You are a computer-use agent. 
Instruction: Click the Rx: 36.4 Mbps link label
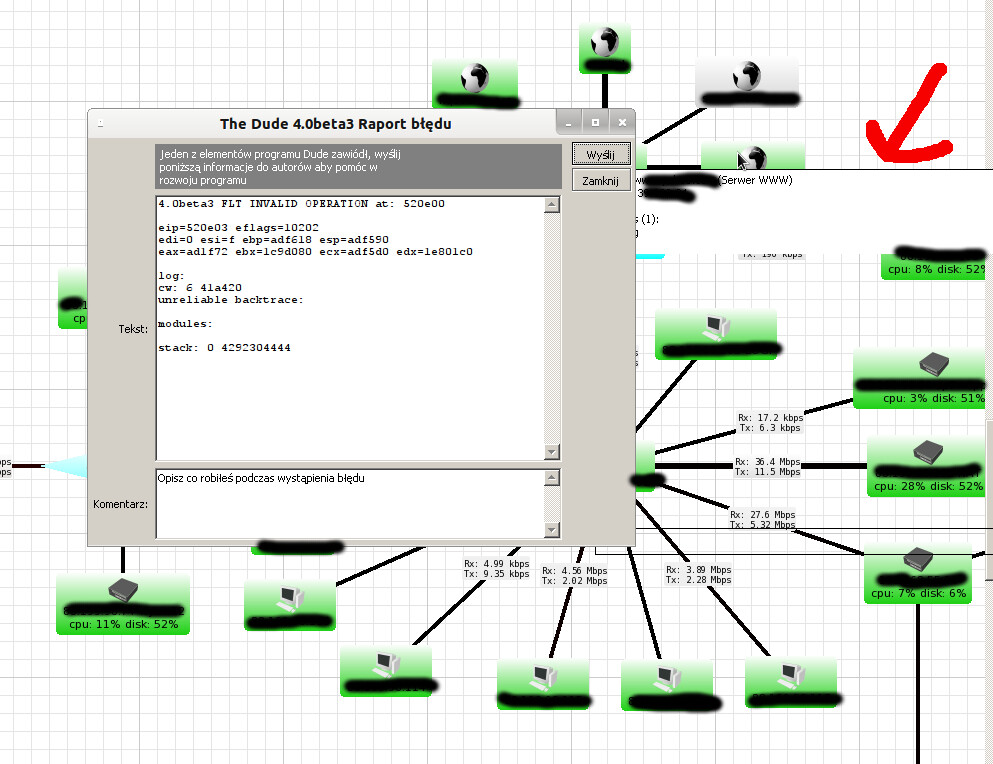pyautogui.click(x=768, y=467)
